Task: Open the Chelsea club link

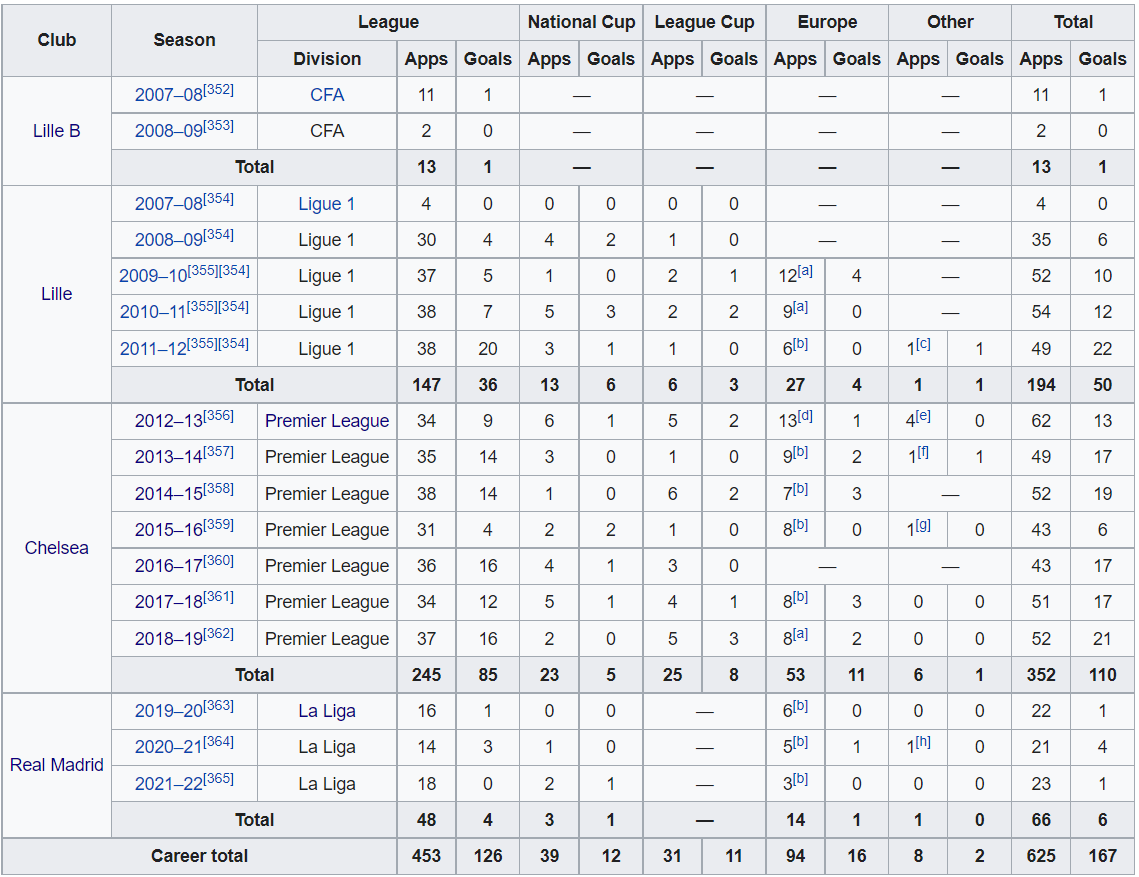Action: [56, 548]
